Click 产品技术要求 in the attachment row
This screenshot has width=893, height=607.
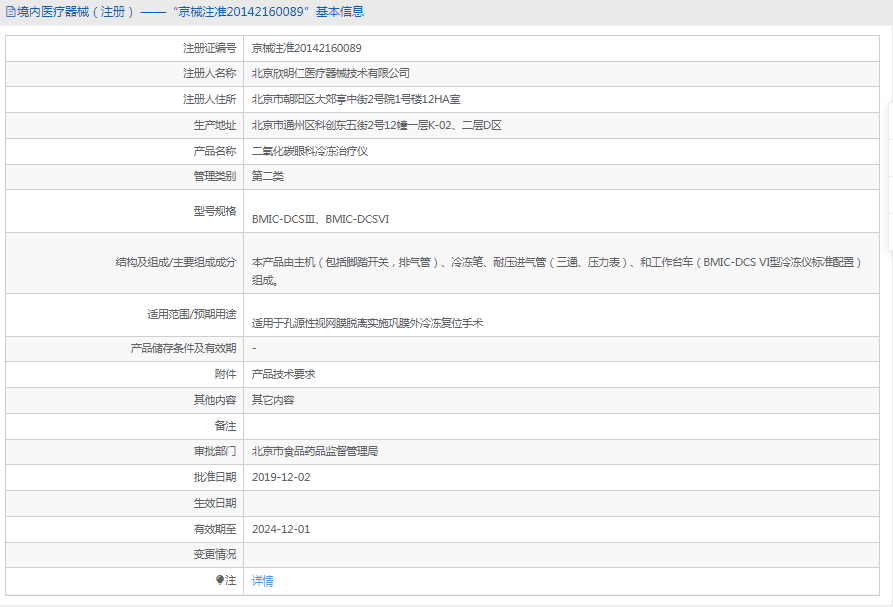click(x=283, y=374)
